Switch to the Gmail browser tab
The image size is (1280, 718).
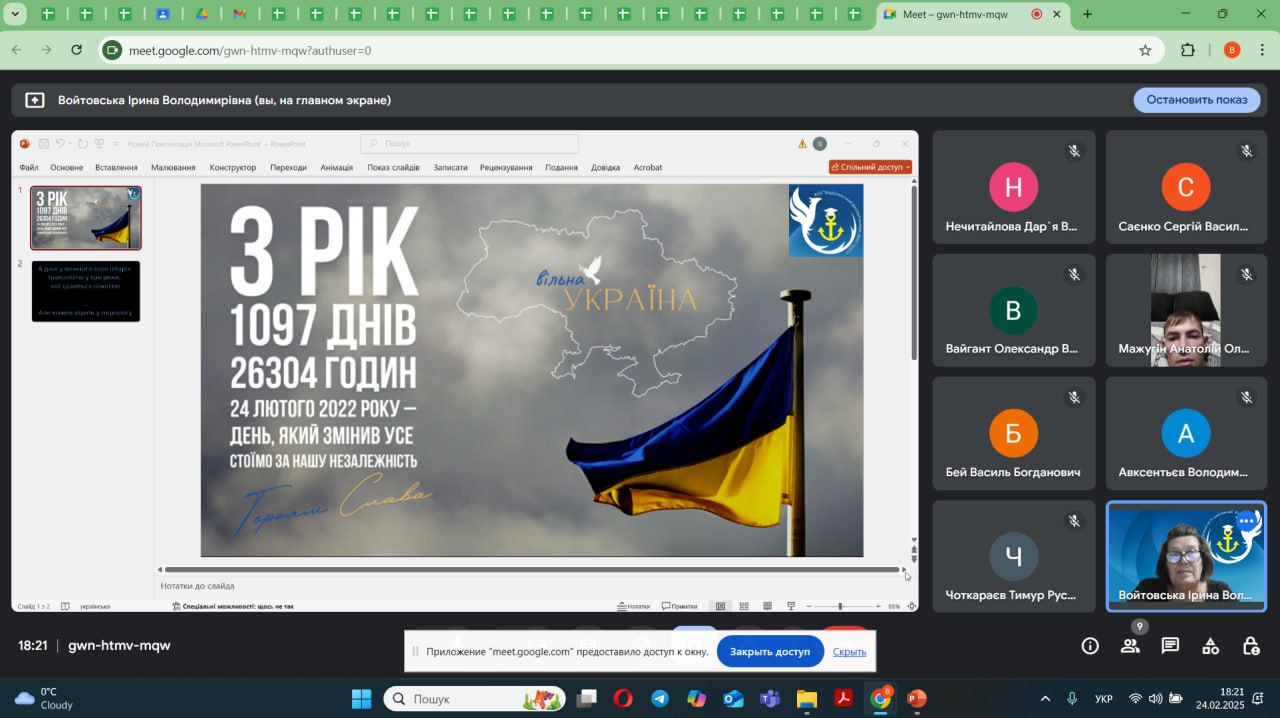tap(239, 14)
